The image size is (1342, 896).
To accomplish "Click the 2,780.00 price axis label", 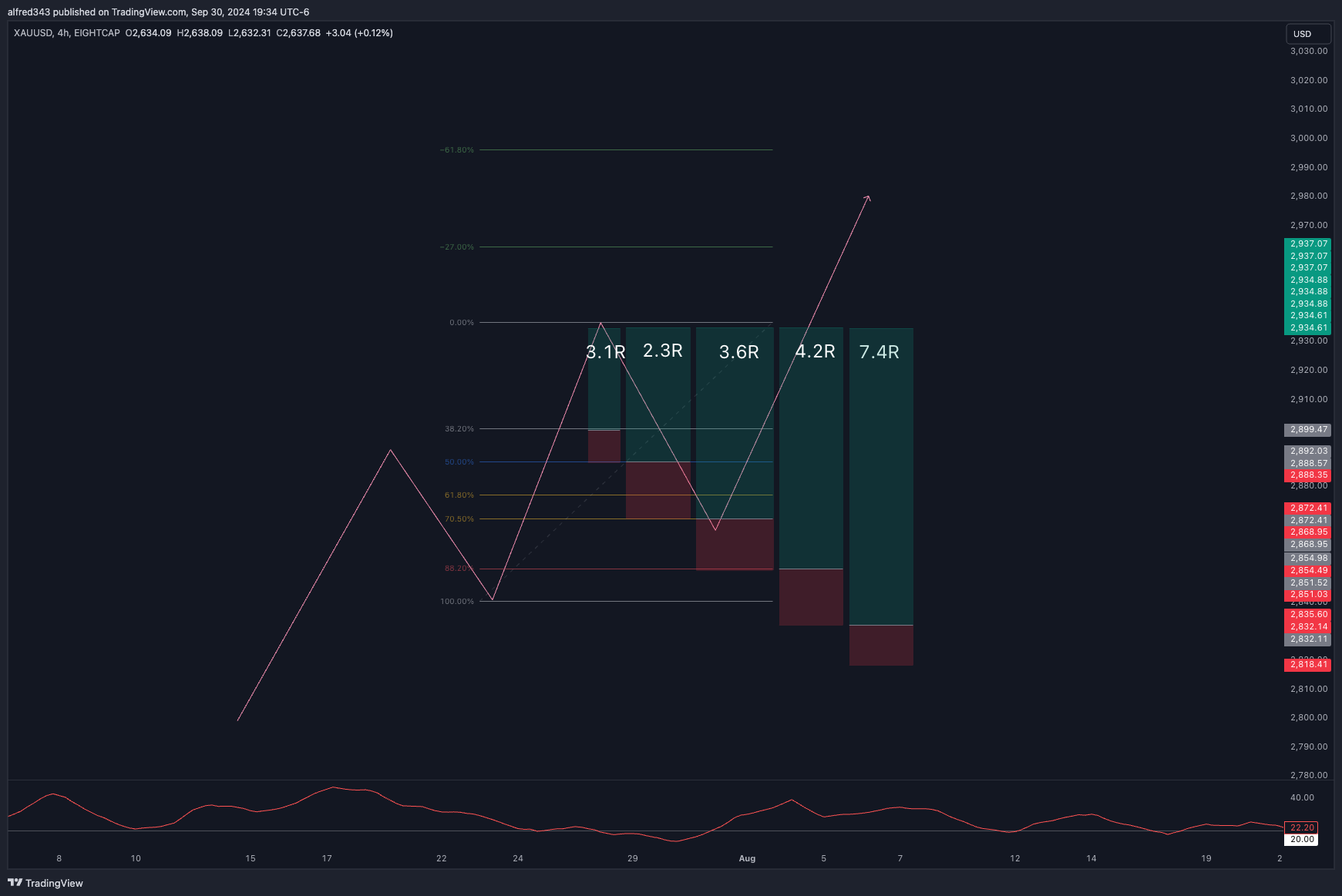I will (x=1309, y=776).
